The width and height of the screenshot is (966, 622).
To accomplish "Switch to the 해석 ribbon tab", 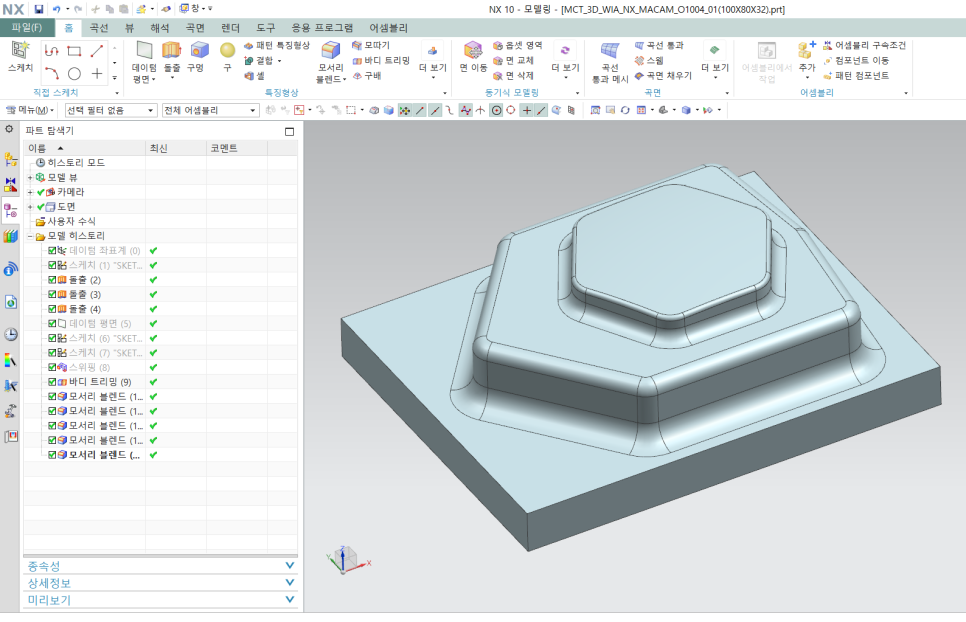I will pyautogui.click(x=160, y=28).
